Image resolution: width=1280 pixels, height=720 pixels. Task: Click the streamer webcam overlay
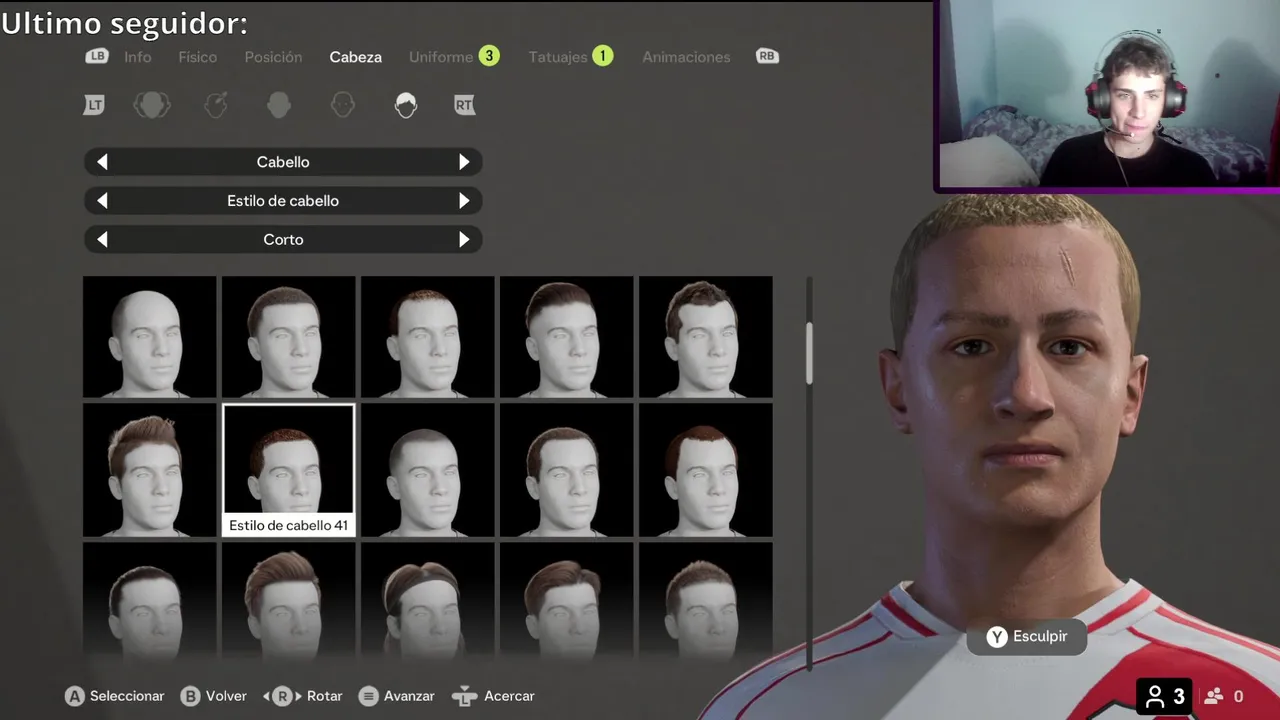click(1108, 95)
